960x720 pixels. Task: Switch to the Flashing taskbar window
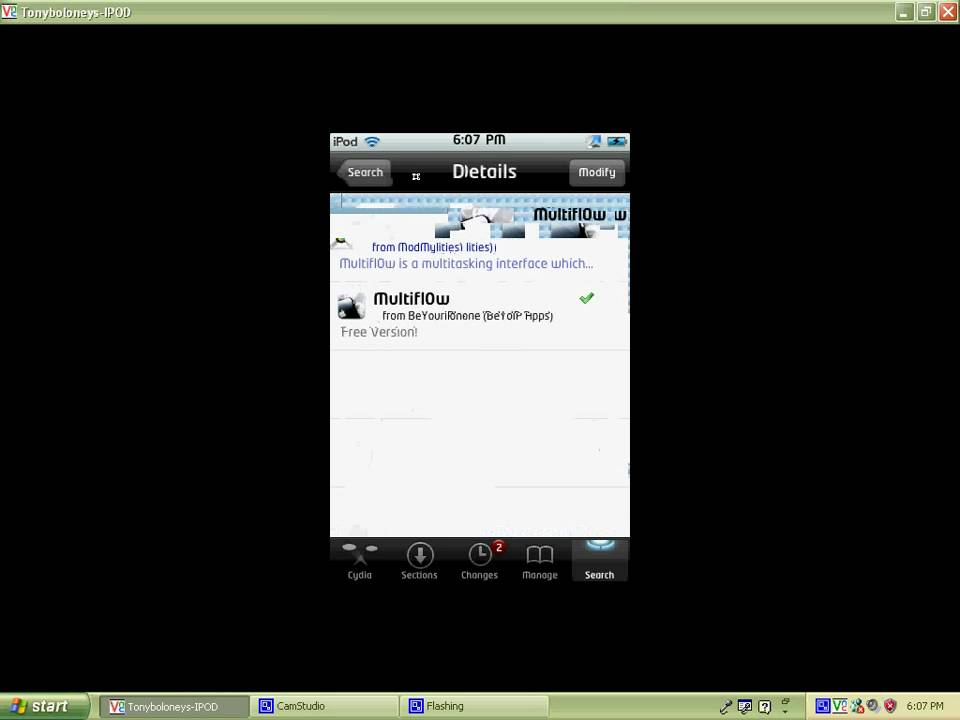coord(473,707)
